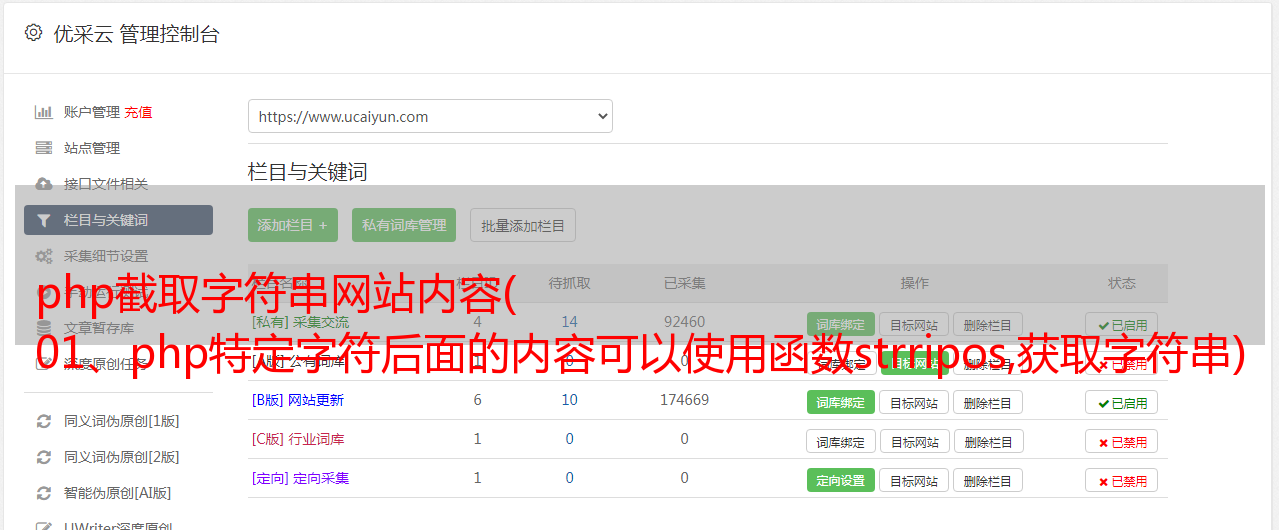Toggle 已禁用 status of 行业词库
The height and width of the screenshot is (530, 1279).
[1122, 442]
